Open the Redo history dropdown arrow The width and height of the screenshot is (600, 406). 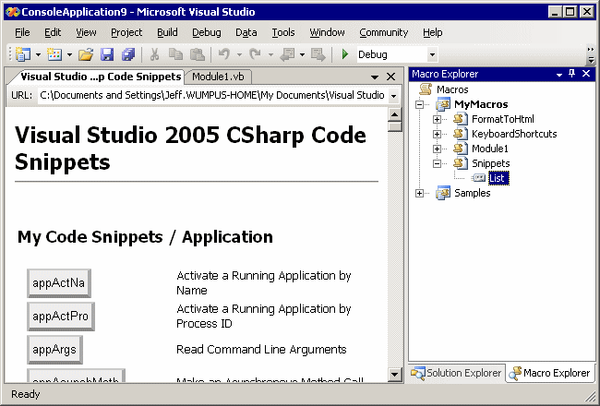(x=270, y=55)
